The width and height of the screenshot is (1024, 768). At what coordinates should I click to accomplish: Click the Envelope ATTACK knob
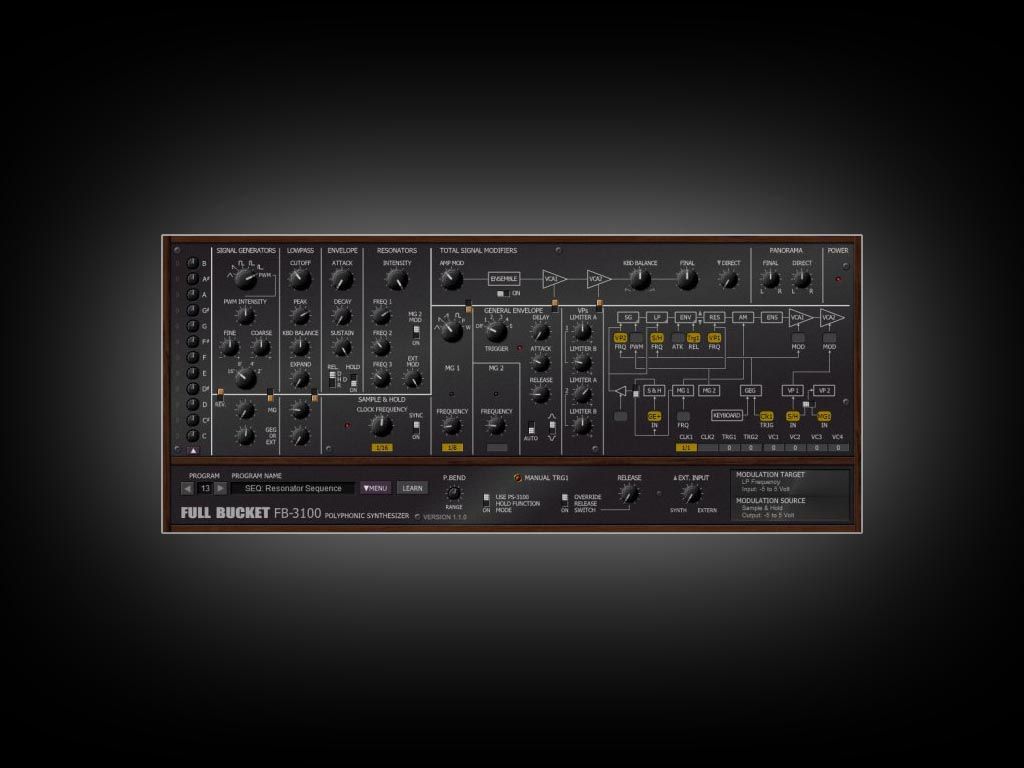(x=342, y=282)
